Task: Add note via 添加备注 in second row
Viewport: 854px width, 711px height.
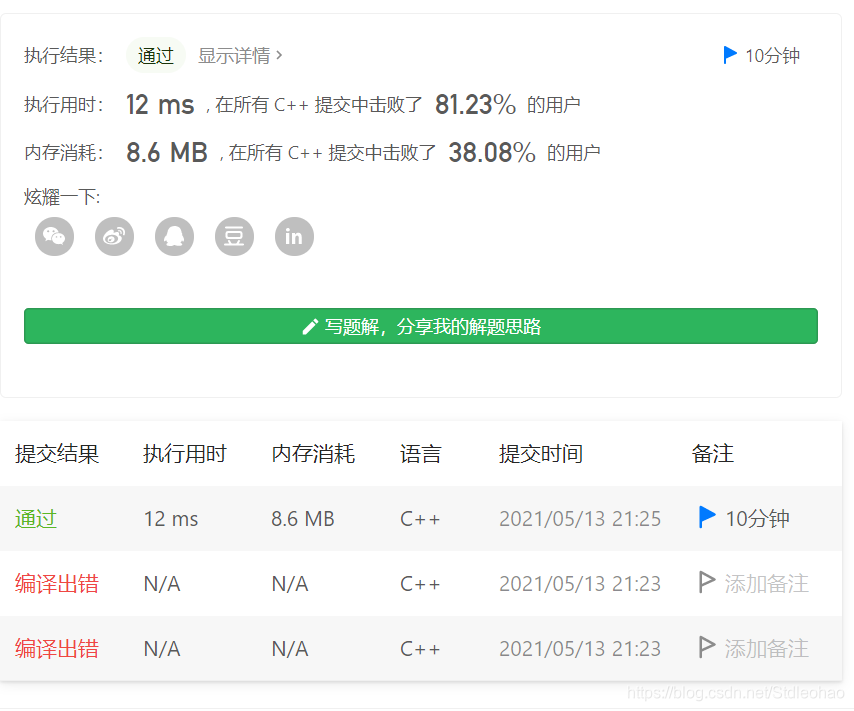Action: [x=766, y=584]
